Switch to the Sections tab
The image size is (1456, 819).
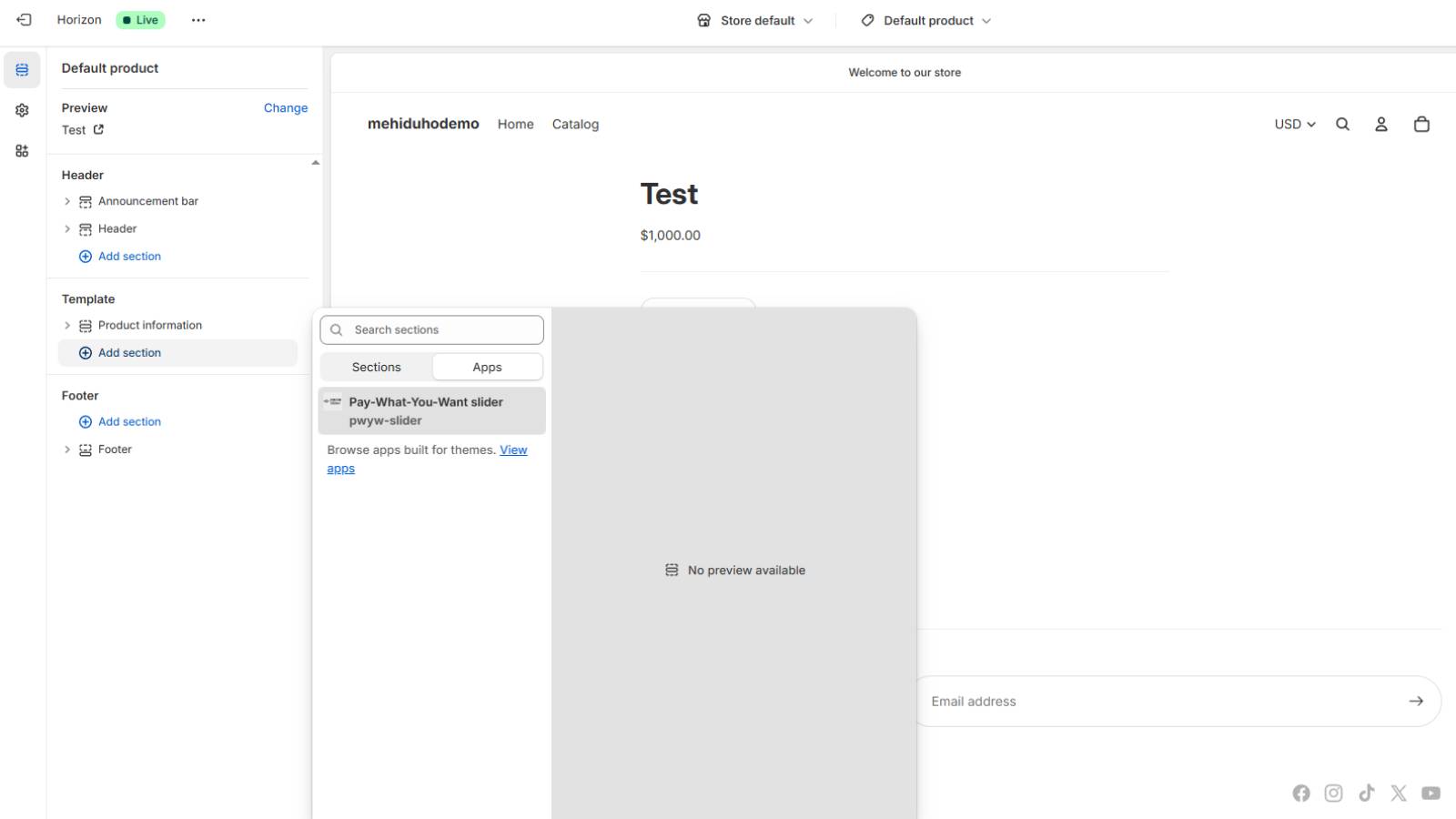tap(376, 368)
